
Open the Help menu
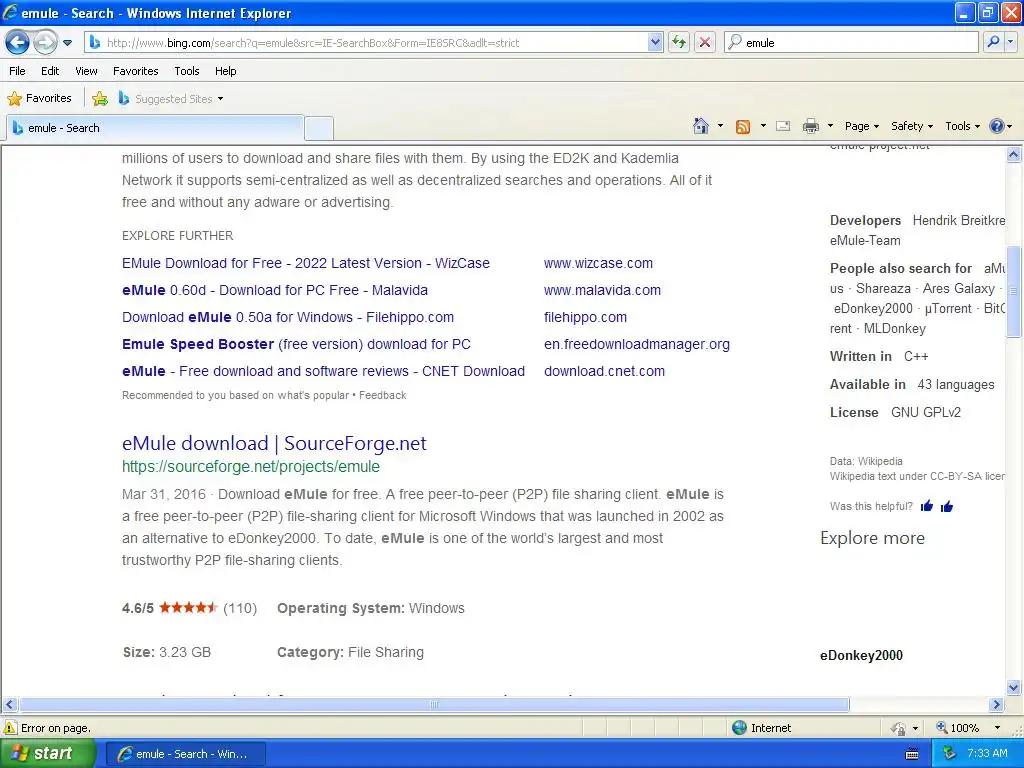pyautogui.click(x=225, y=71)
